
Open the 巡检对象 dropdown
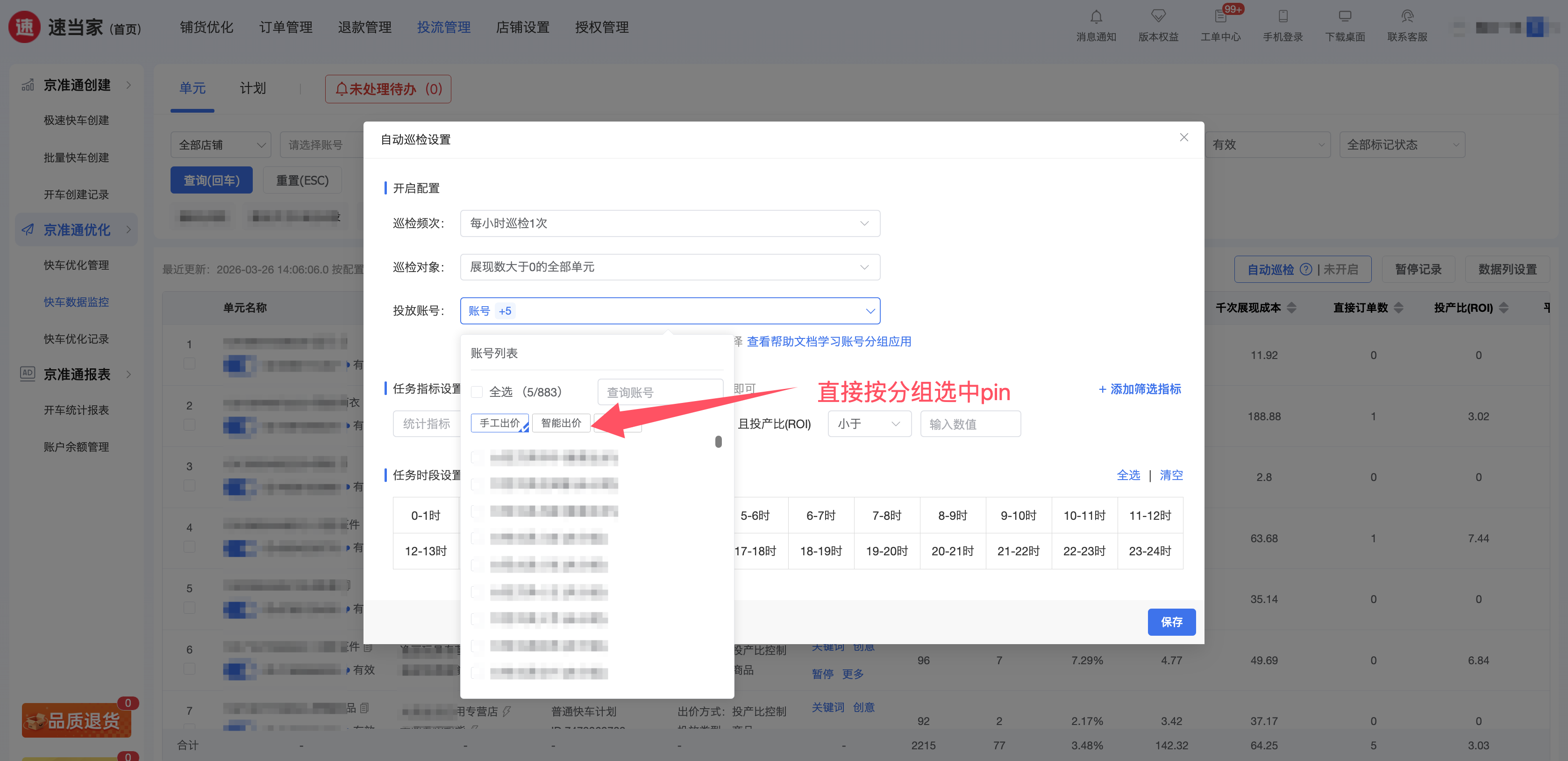pos(670,267)
